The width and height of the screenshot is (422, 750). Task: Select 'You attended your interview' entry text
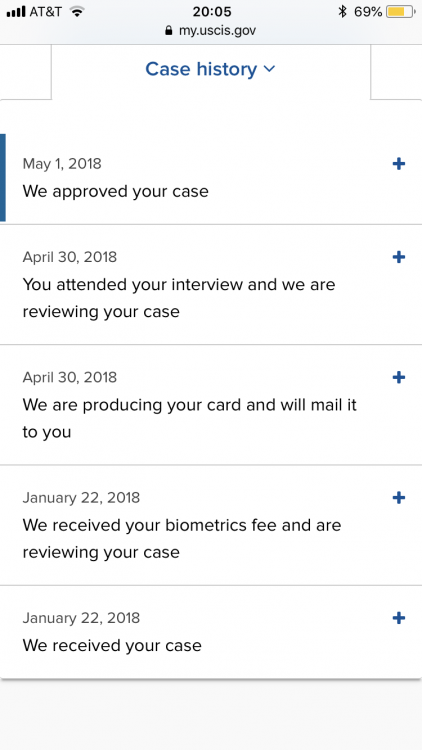[x=179, y=298]
